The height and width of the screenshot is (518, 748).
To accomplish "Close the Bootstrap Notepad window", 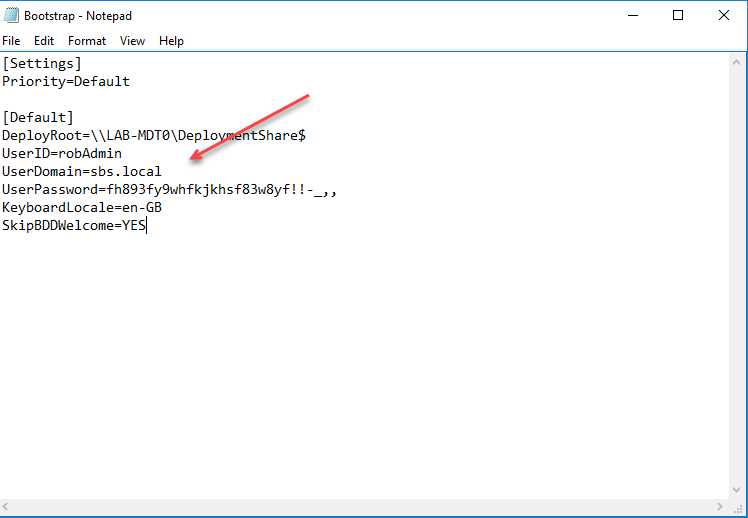I will 724,16.
